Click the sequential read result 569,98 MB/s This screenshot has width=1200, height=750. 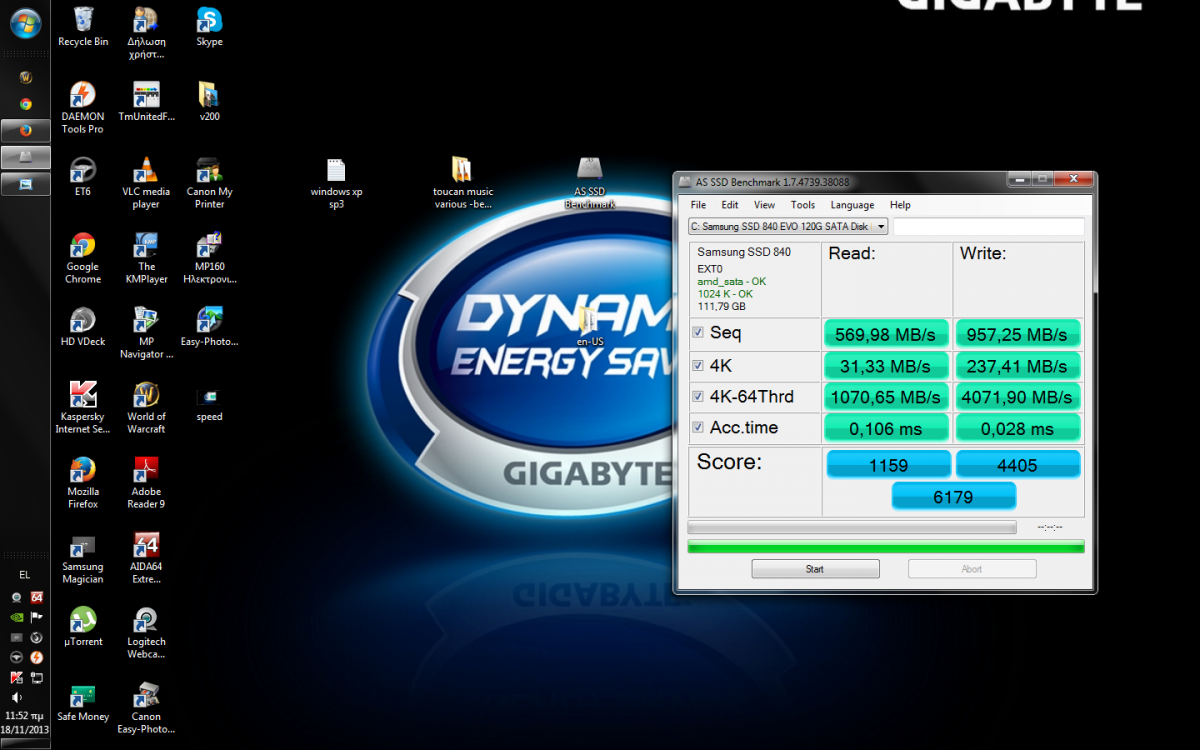886,334
